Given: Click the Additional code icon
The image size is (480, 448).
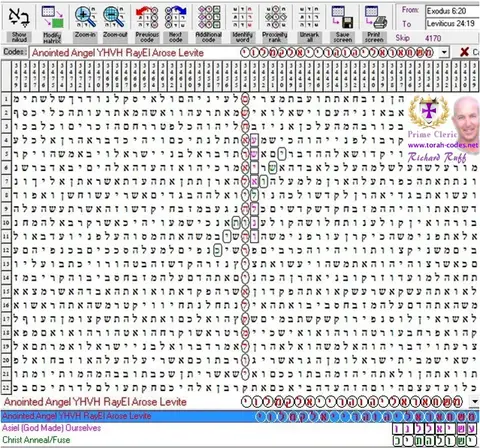Looking at the screenshot, I should point(209,17).
